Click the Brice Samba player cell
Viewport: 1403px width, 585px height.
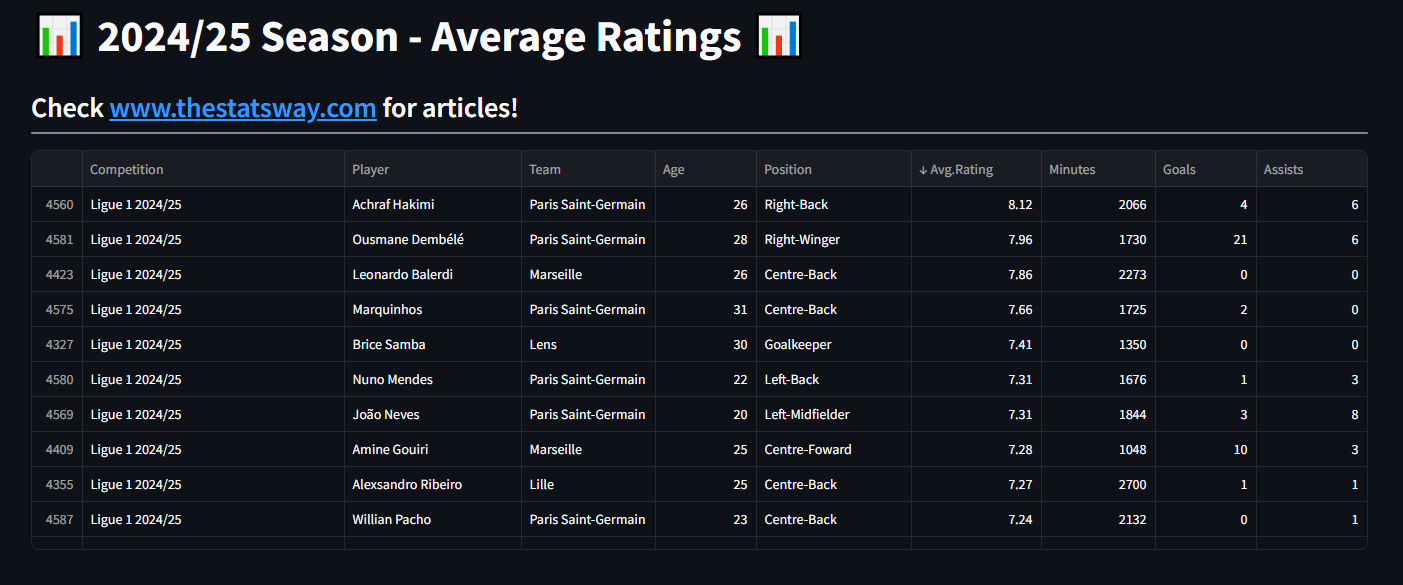[433, 344]
